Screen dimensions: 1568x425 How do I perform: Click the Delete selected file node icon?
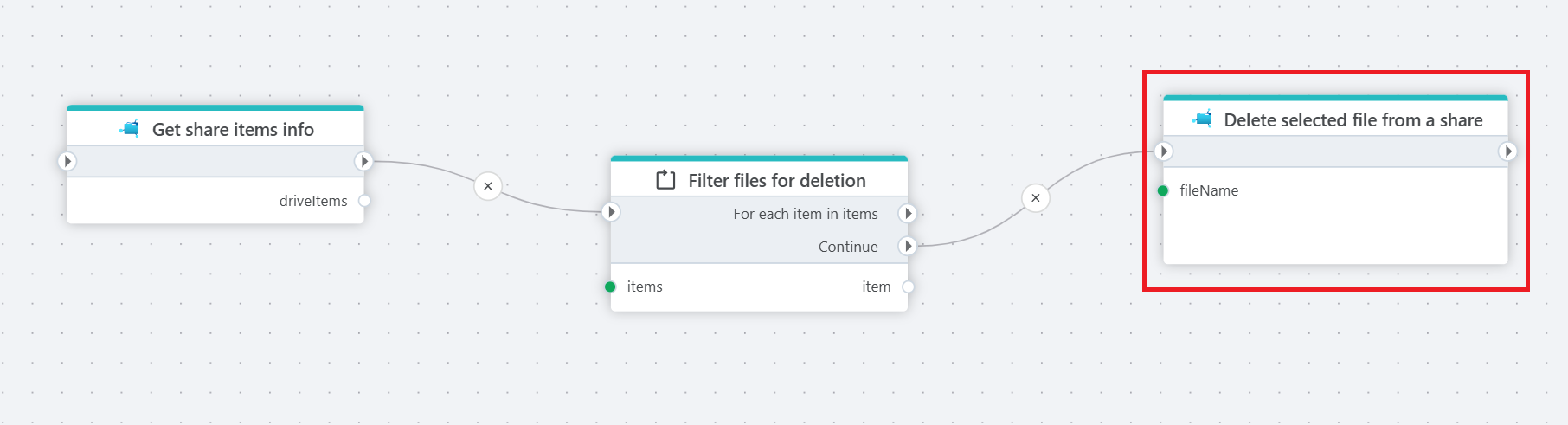(1202, 119)
